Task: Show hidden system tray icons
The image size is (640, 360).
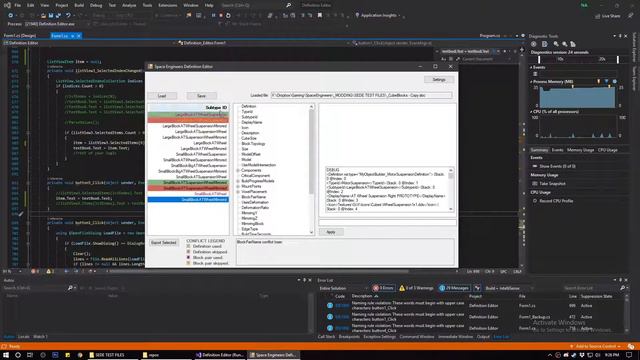Action: point(549,355)
